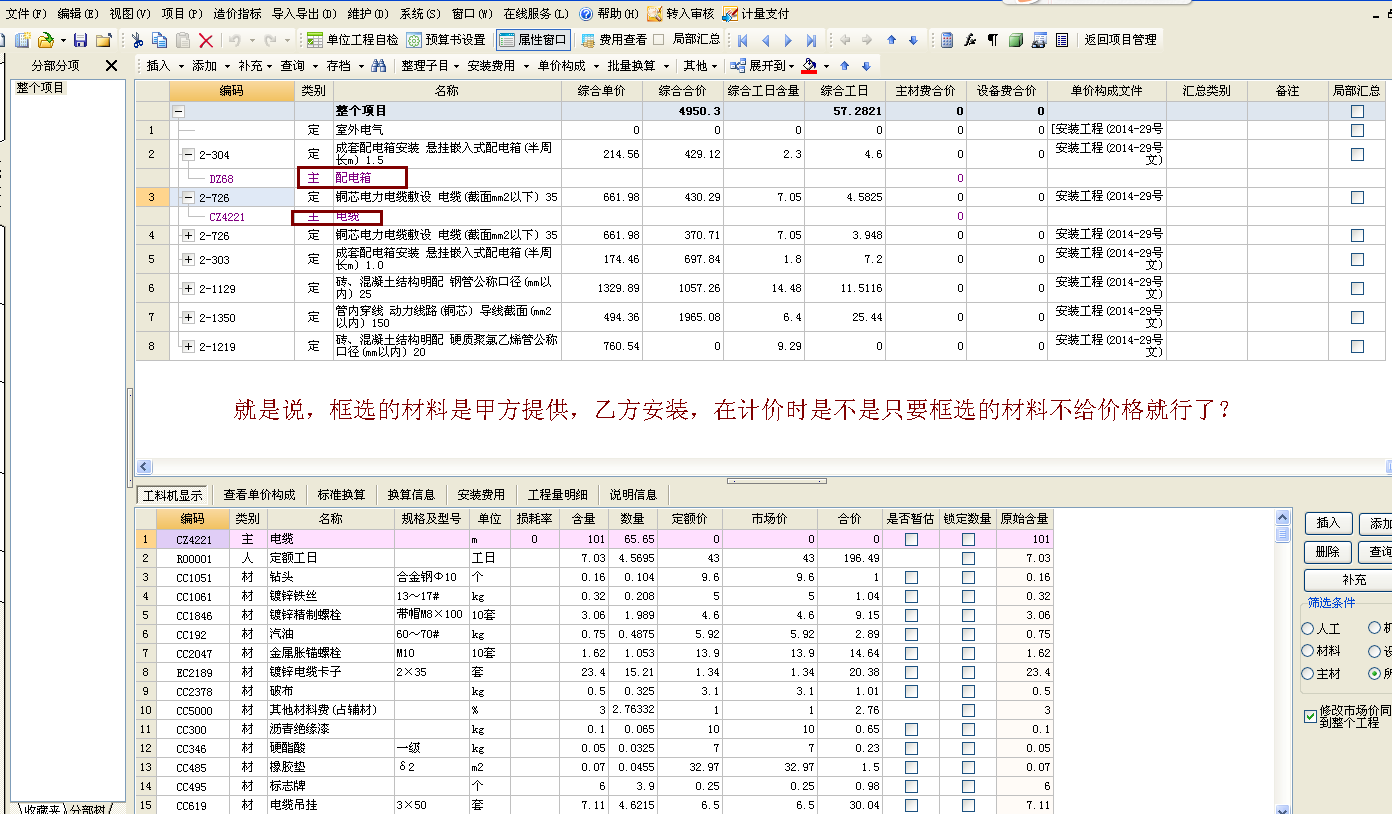Click the paragraph mark icon

coord(993,40)
